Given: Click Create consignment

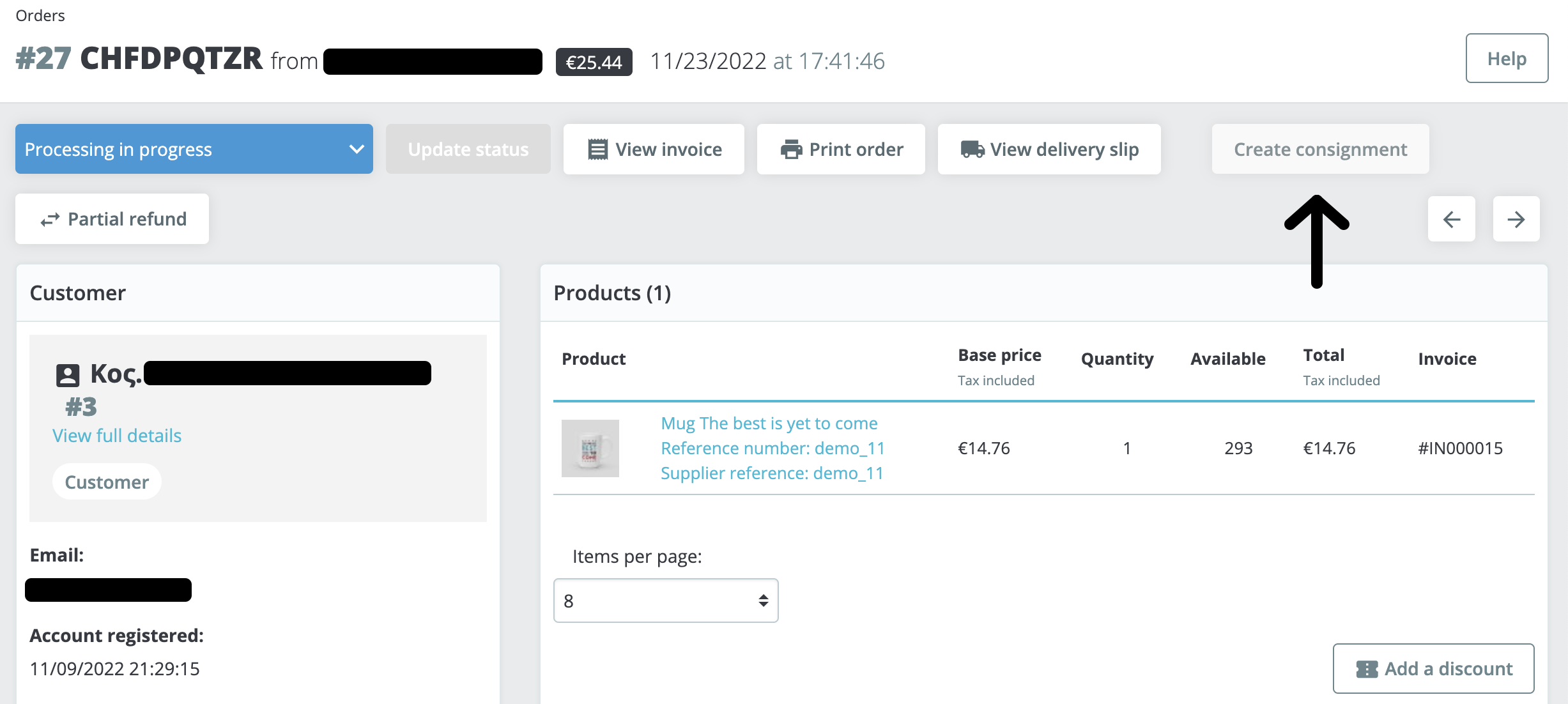Looking at the screenshot, I should click(x=1320, y=149).
